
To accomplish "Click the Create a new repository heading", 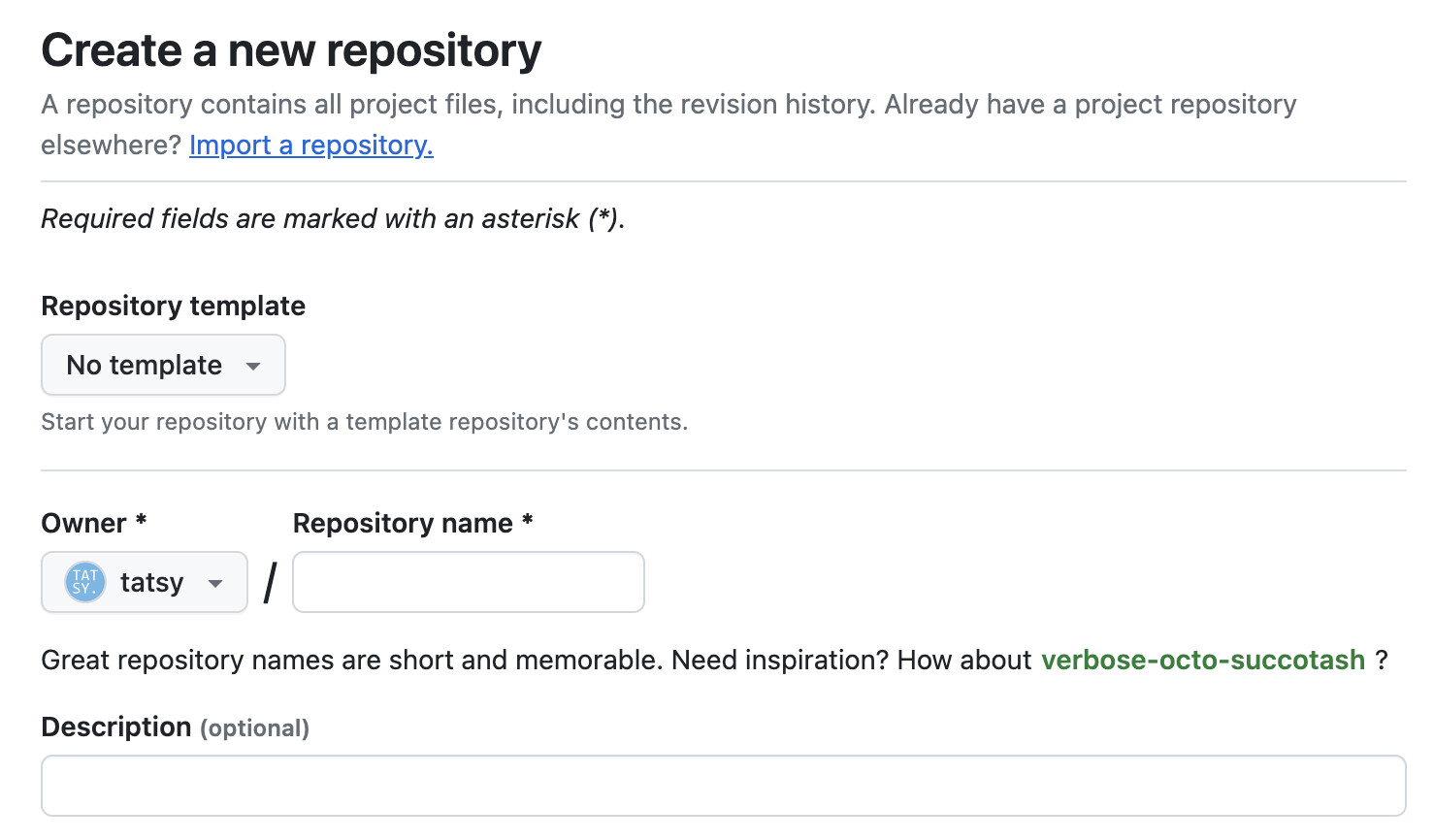I will pyautogui.click(x=291, y=50).
